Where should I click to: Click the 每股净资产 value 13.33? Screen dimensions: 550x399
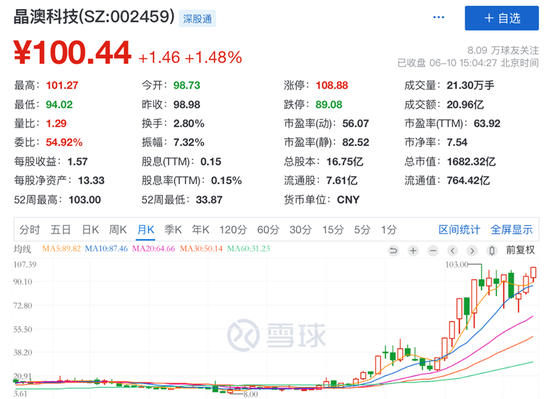coord(91,181)
